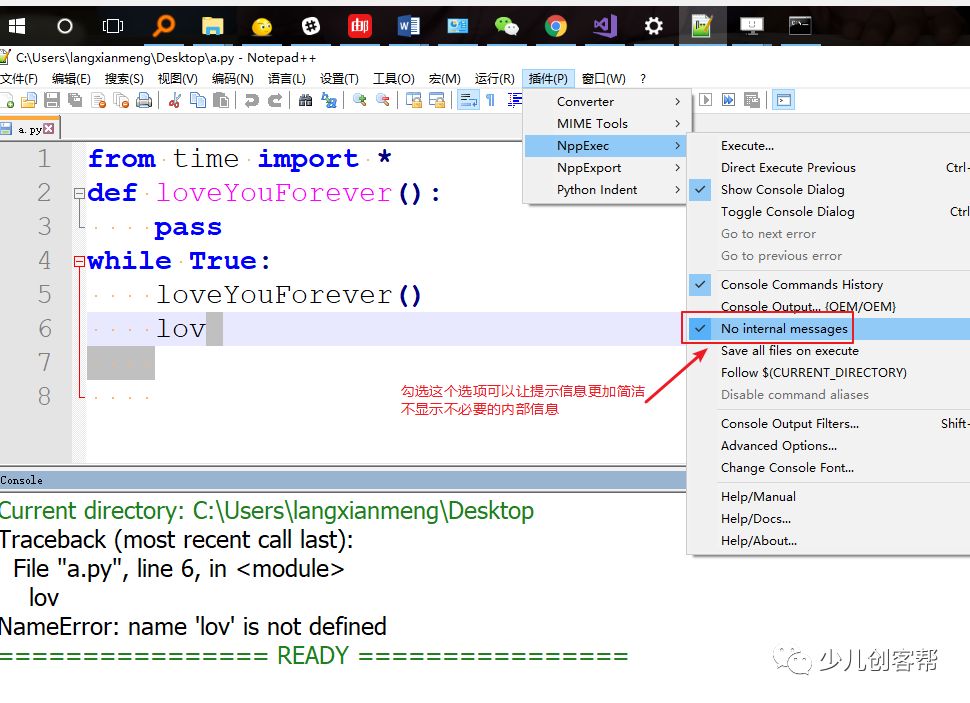
Task: Open the 文件(F) menu
Action: pyautogui.click(x=19, y=79)
